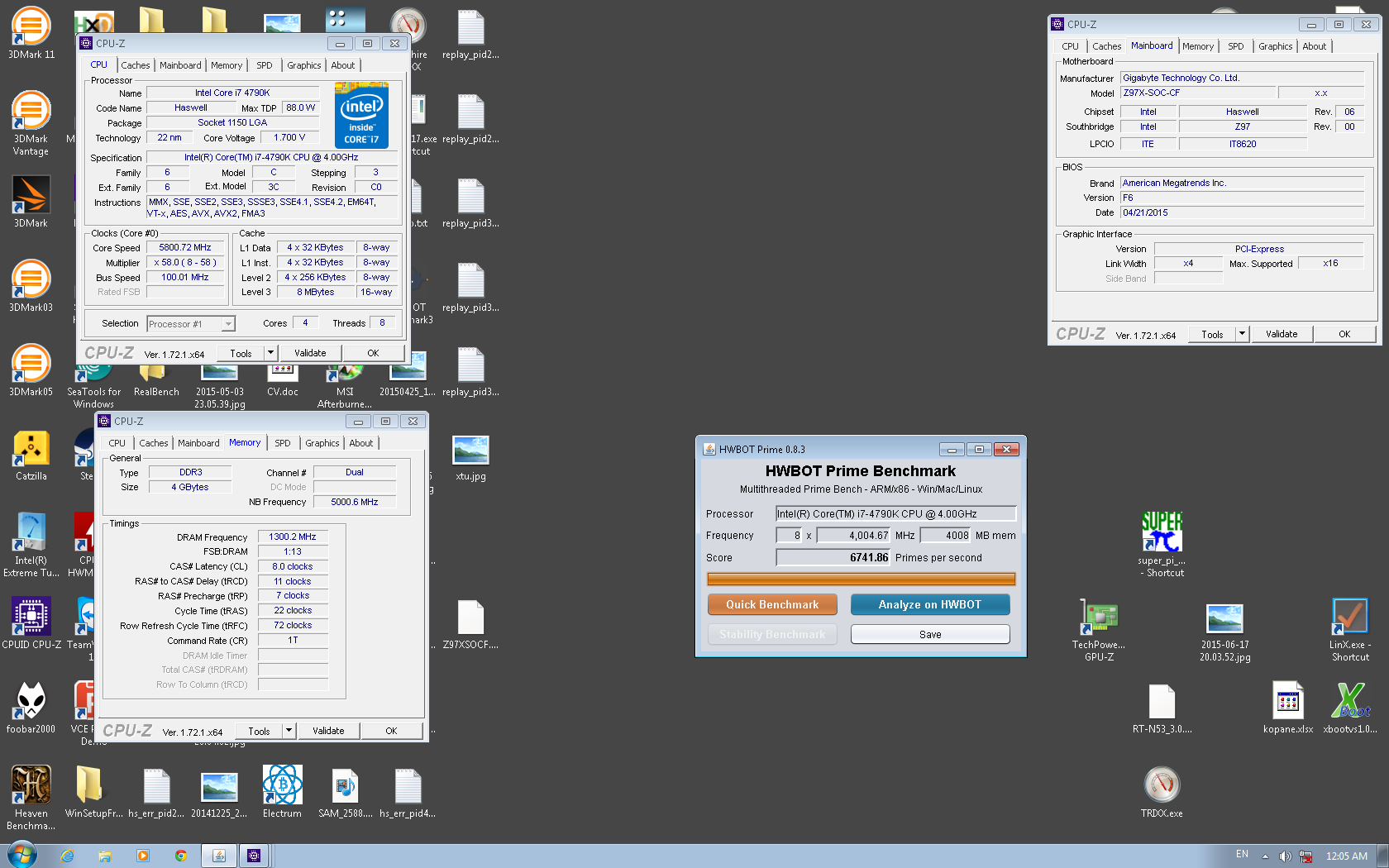Open the Electrum desktop icon
Viewport: 1389px width, 868px height.
point(282,792)
